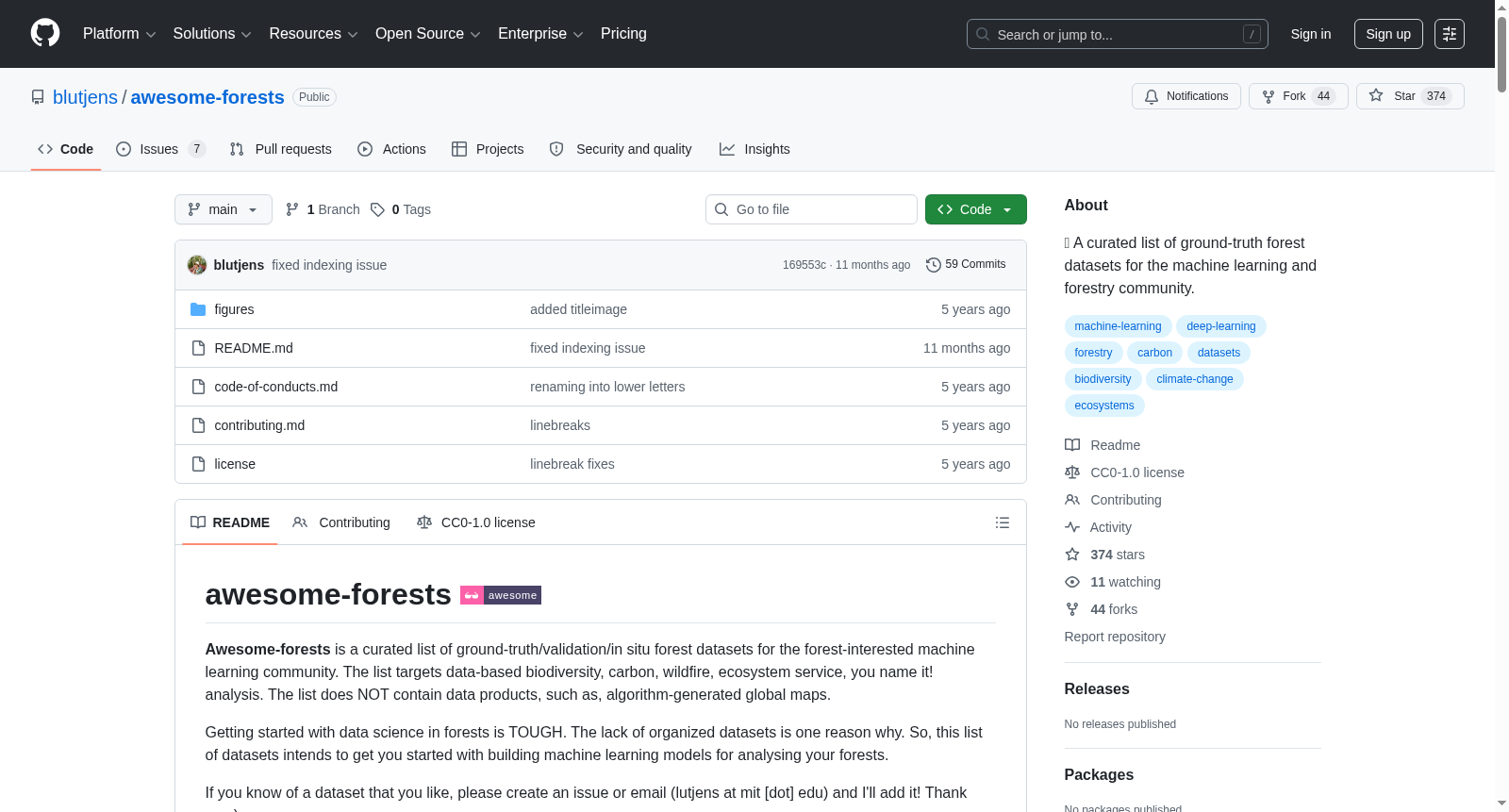1509x812 pixels.
Task: Open the global navigation menu icon button
Action: 1450,34
